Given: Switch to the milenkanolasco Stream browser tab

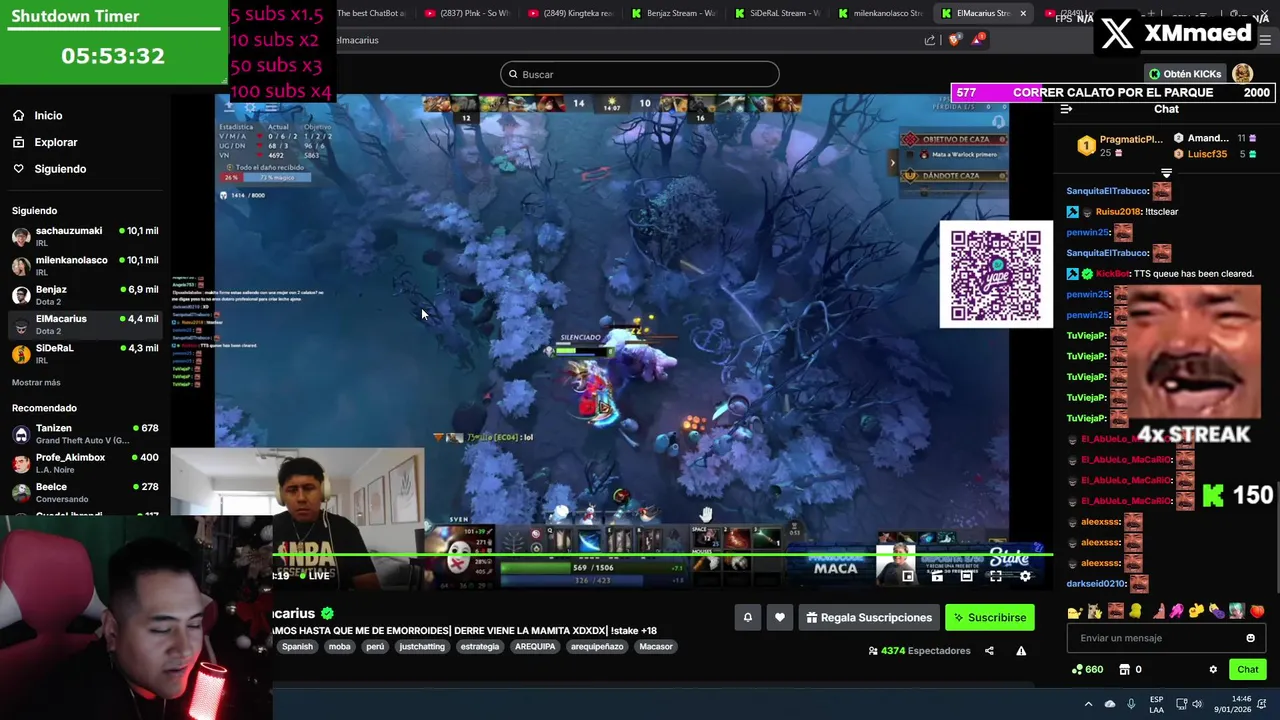Looking at the screenshot, I should click(x=880, y=13).
